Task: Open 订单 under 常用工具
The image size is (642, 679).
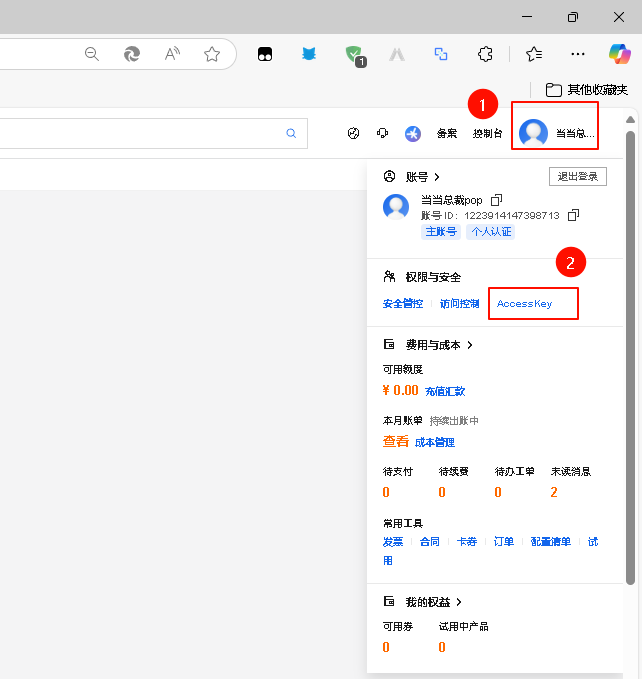Action: tap(503, 542)
